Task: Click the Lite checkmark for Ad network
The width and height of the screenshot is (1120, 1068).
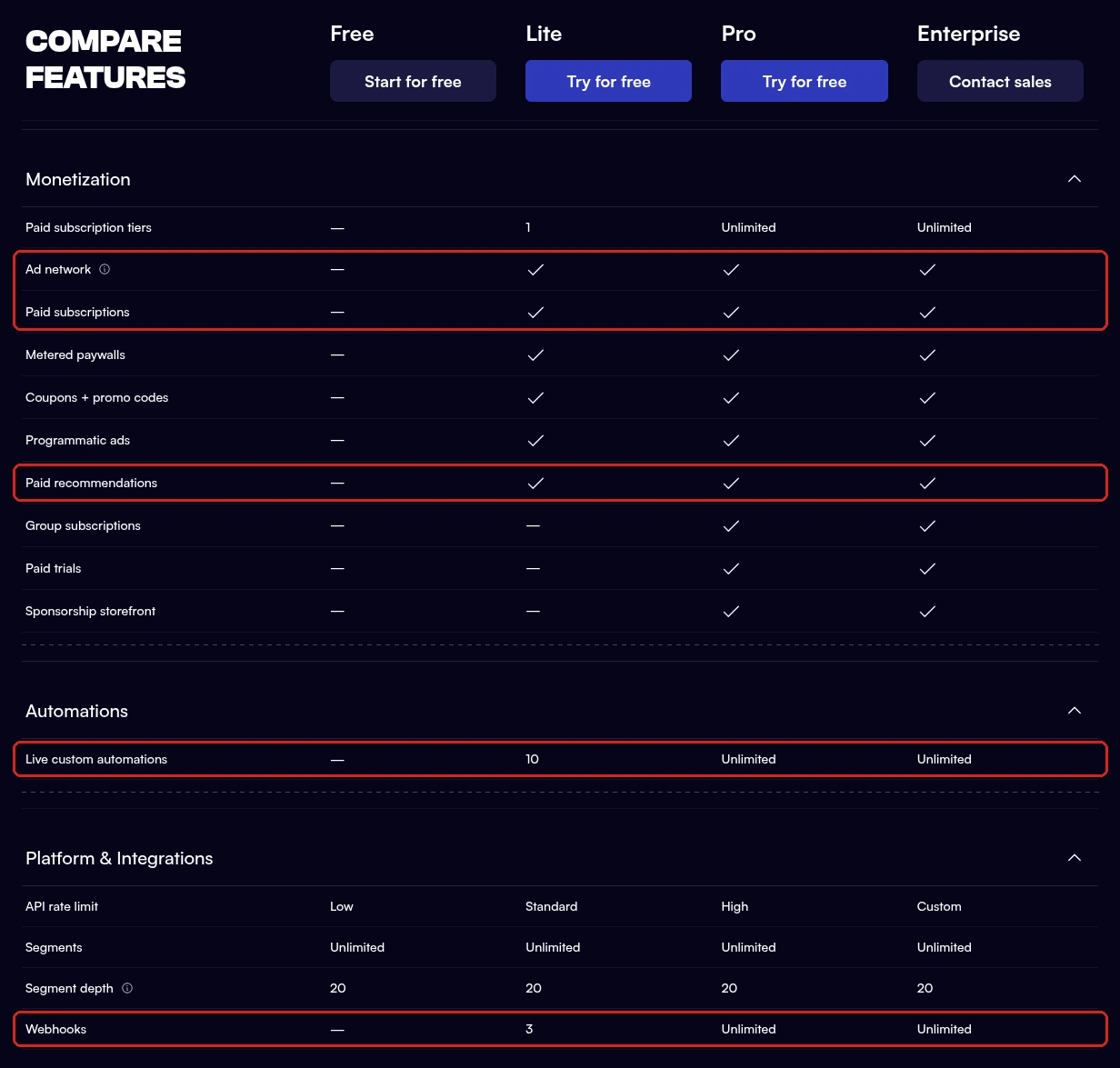Action: coord(535,270)
